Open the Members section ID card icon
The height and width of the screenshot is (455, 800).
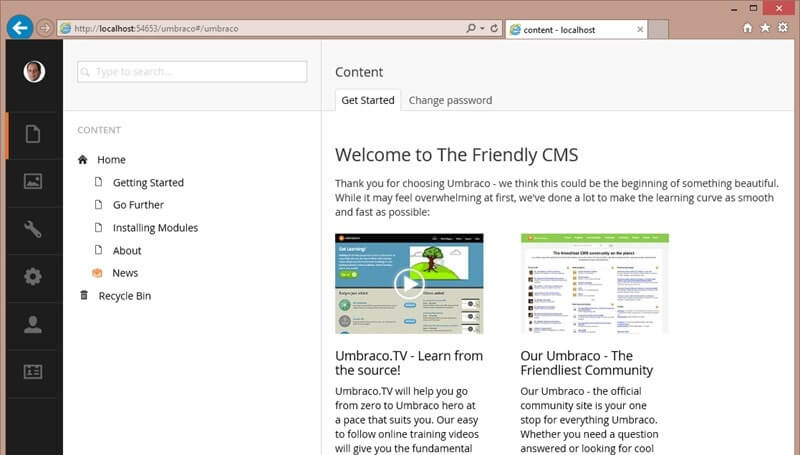33,372
